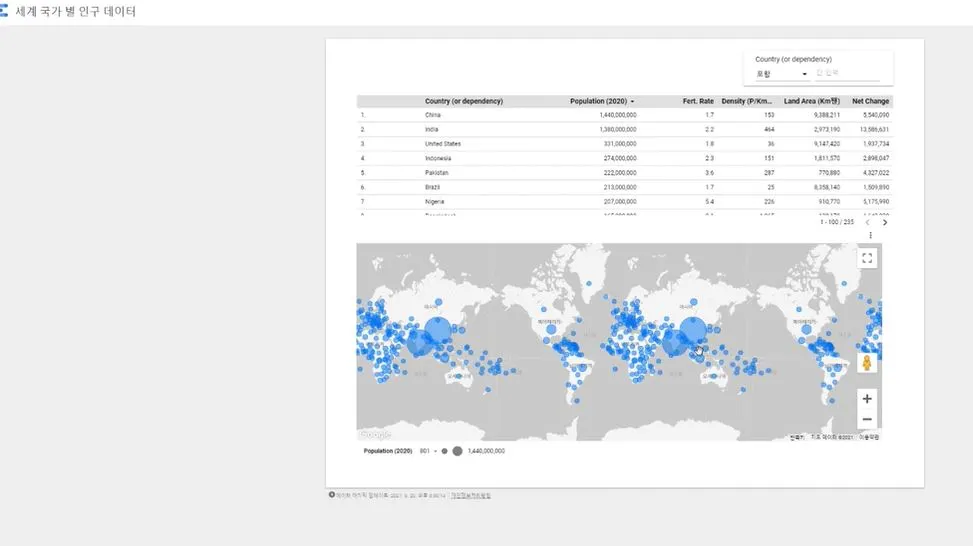The width and height of the screenshot is (973, 546).
Task: Click the data last updated info icon
Action: pyautogui.click(x=331, y=495)
